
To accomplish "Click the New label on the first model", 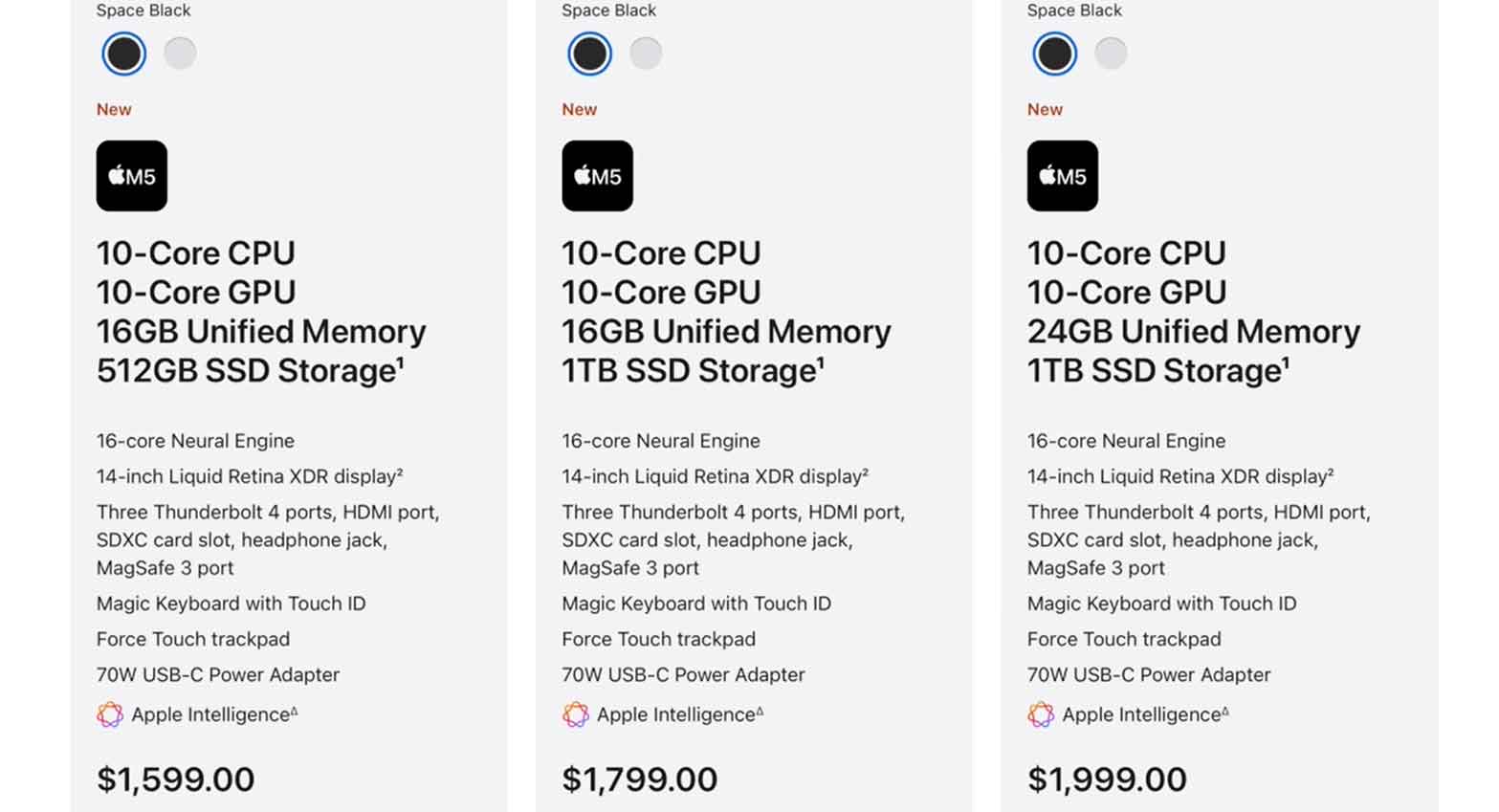I will 114,109.
